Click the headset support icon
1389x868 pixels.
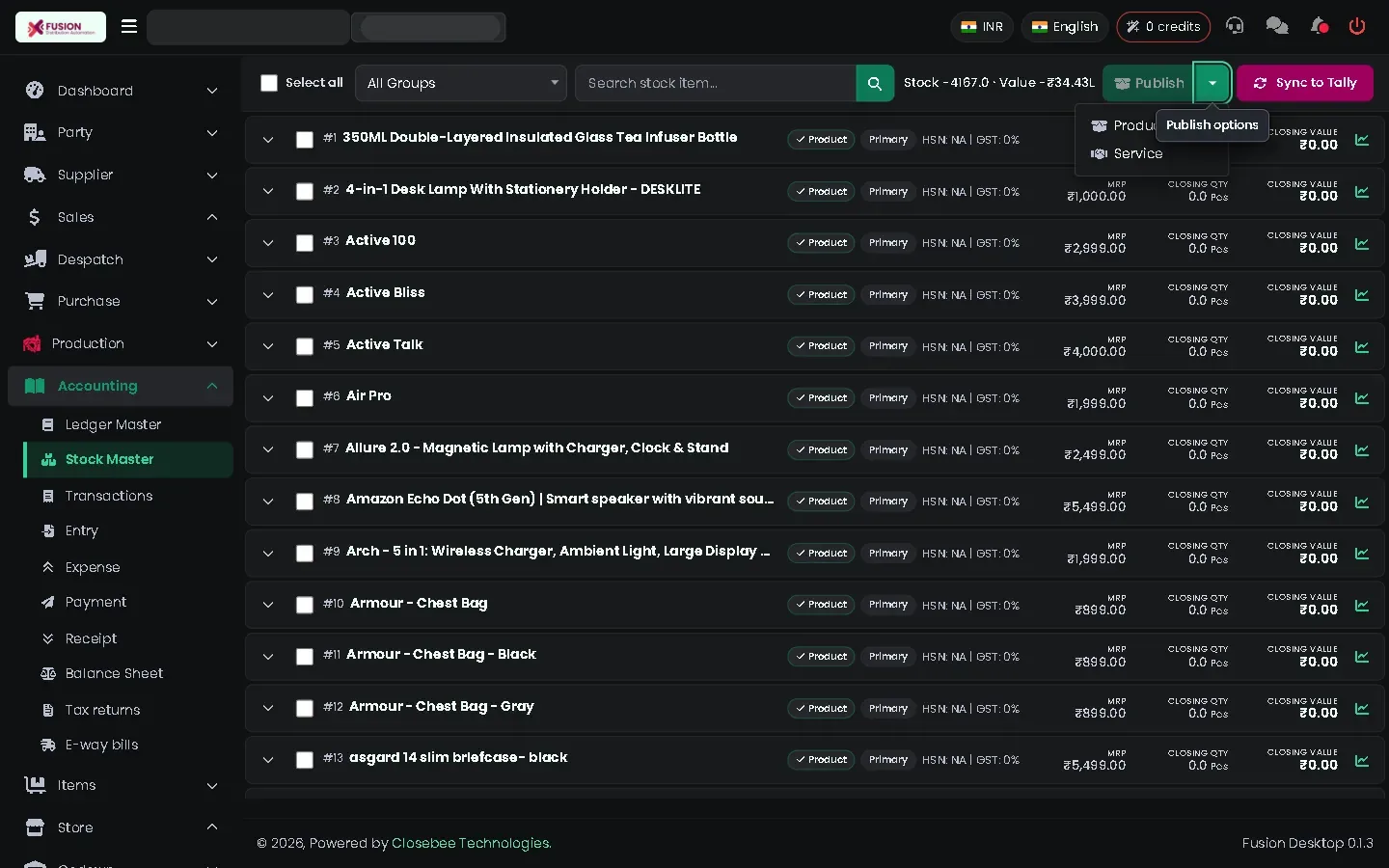click(1235, 26)
